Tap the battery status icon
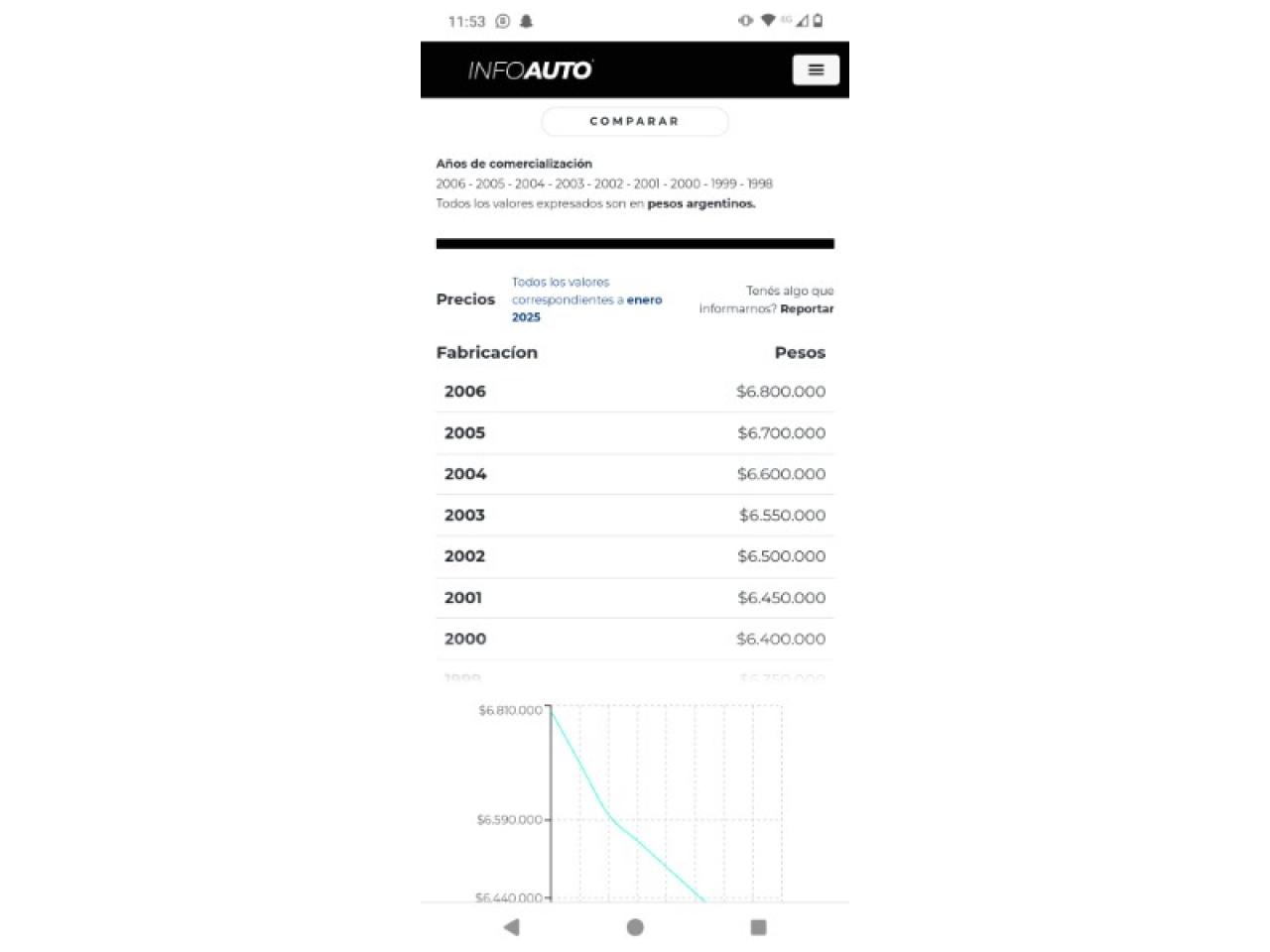 tap(818, 20)
